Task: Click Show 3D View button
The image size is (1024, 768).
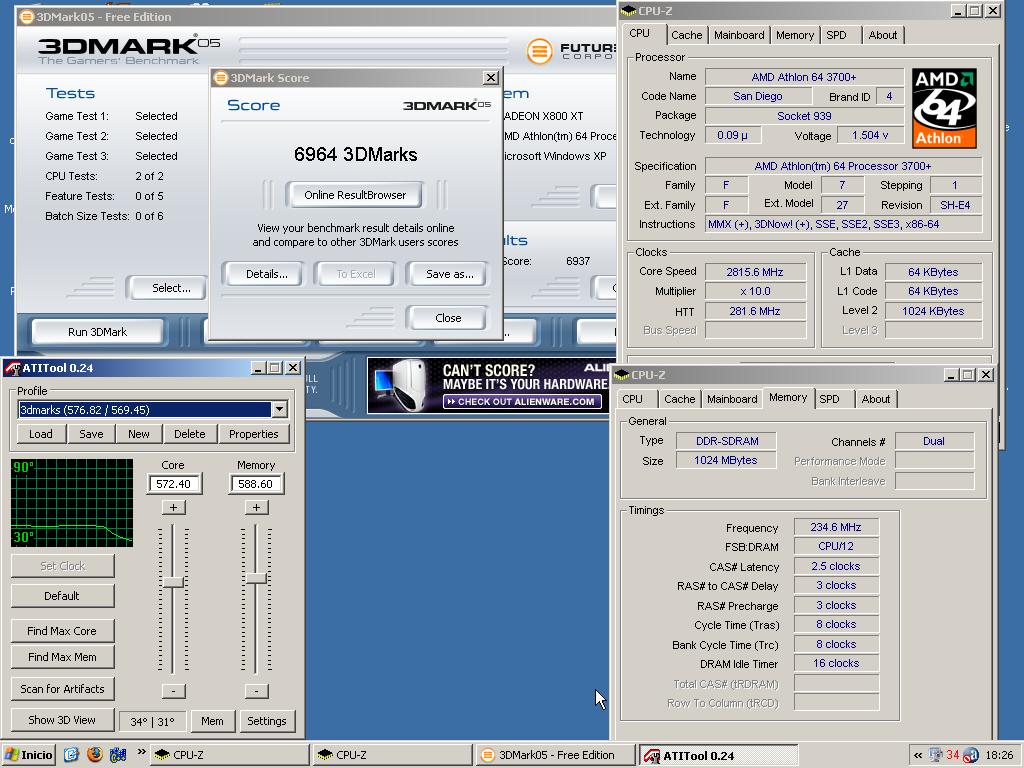Action: point(62,720)
